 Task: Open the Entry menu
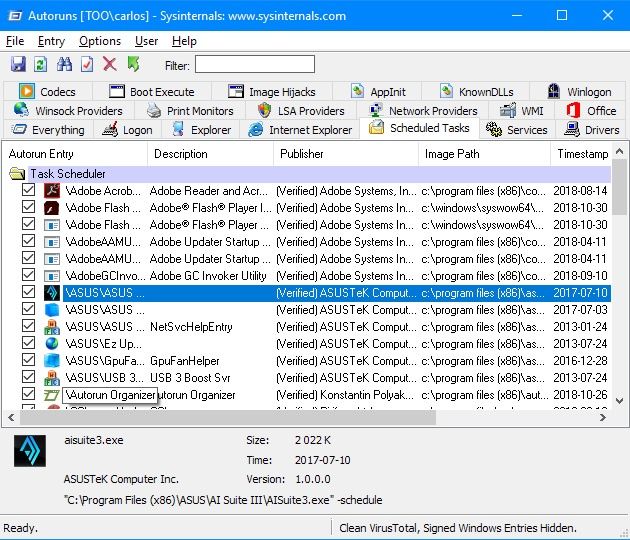pyautogui.click(x=51, y=41)
